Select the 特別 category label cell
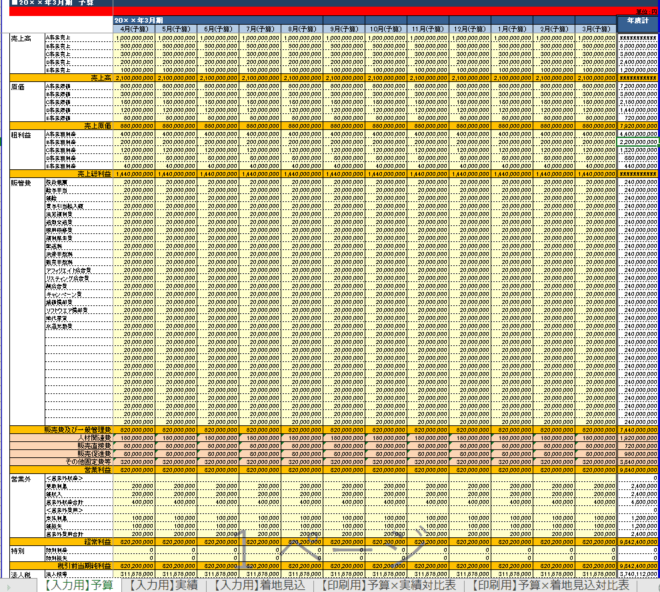 (x=18, y=549)
